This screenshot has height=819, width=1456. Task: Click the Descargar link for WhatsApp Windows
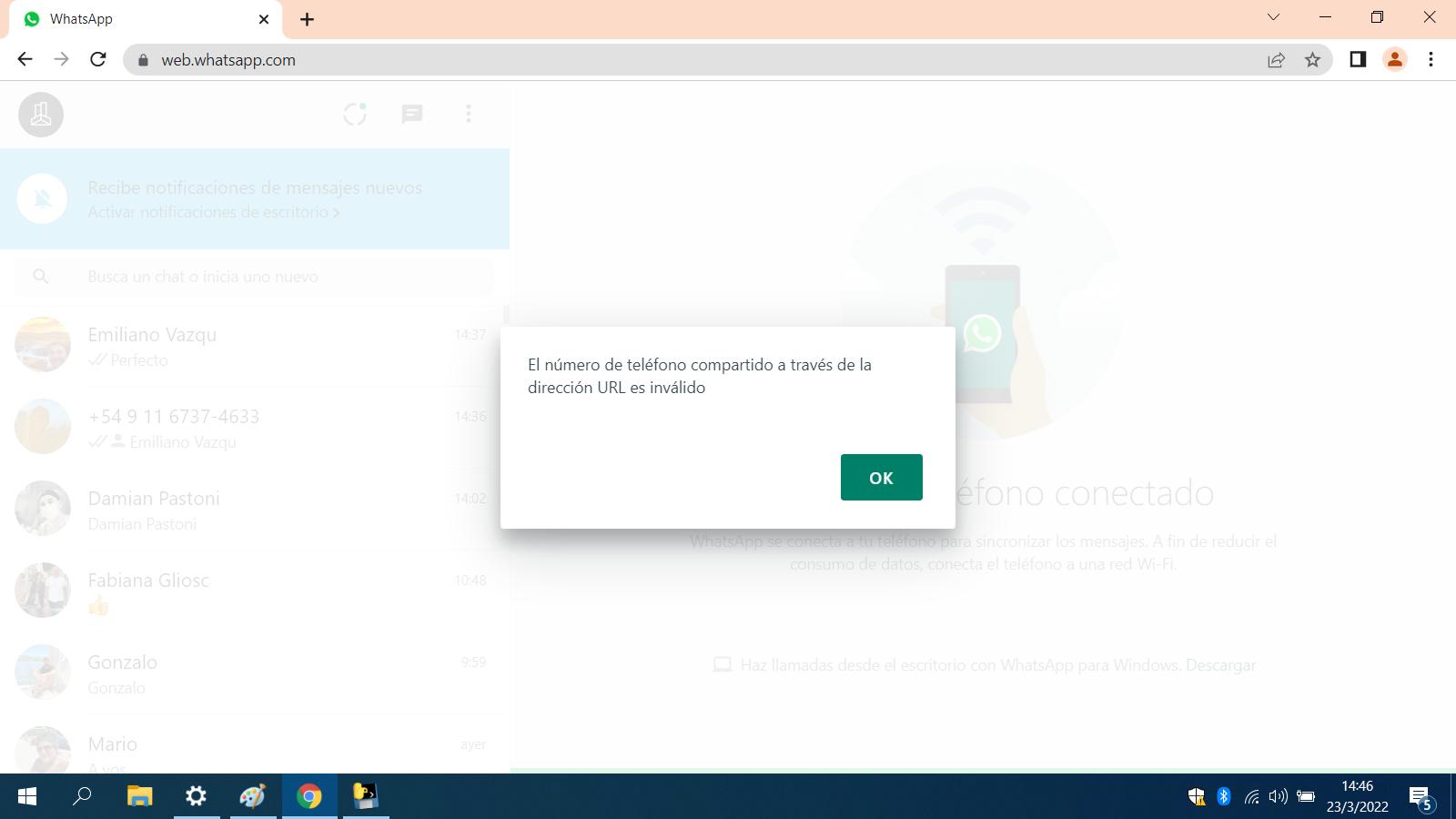coord(1220,665)
